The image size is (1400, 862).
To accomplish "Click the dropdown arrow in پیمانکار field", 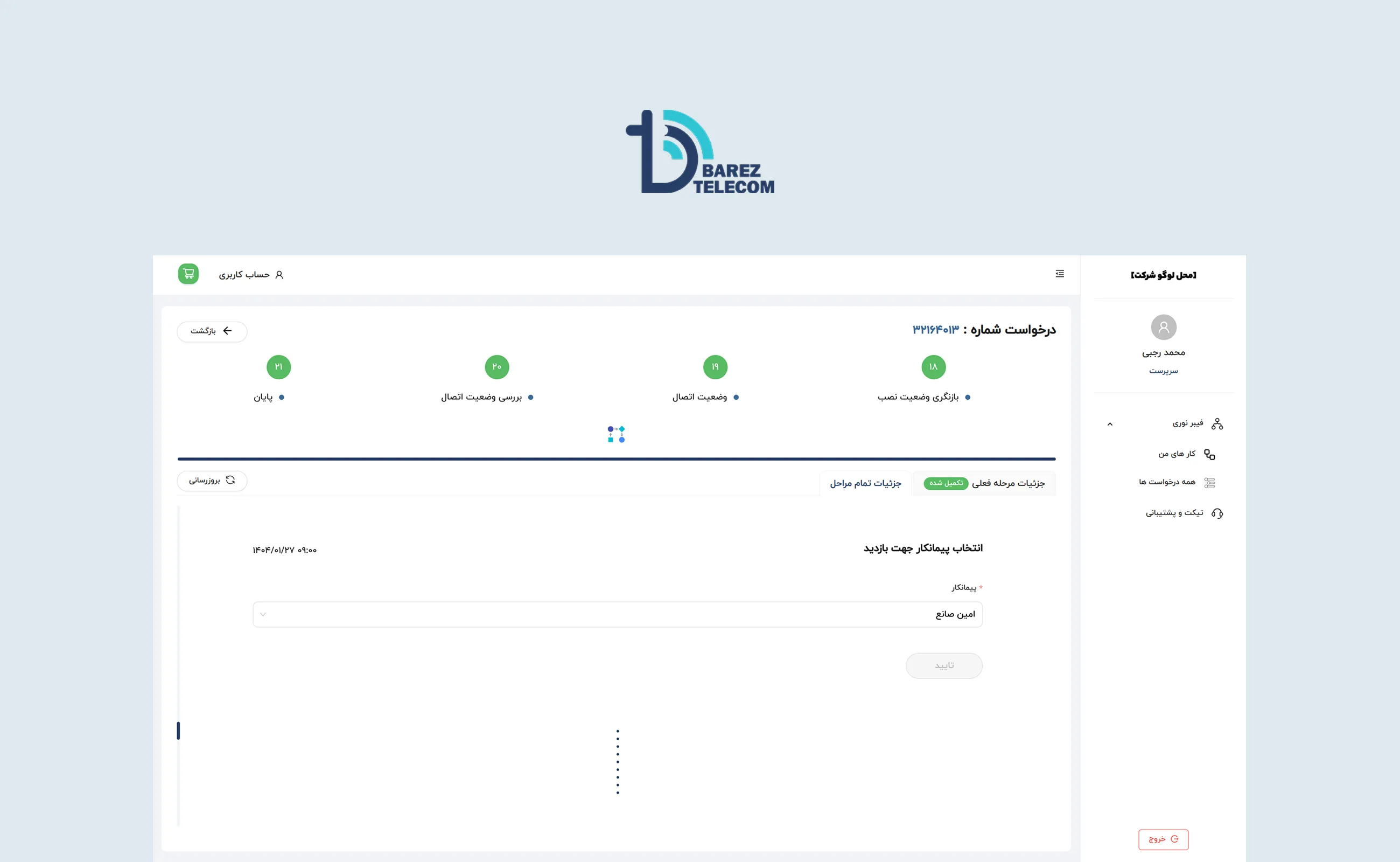I will pos(263,615).
